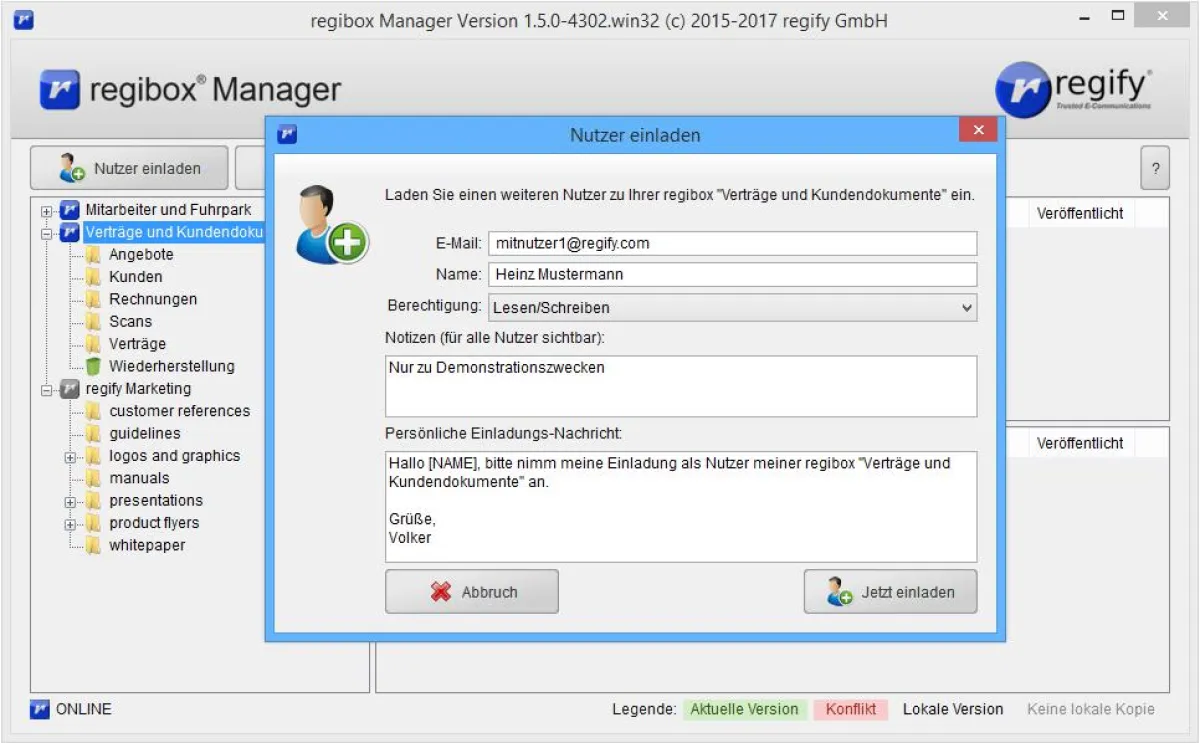Cancel the invitation via the Abbruch button
This screenshot has width=1200, height=743.
click(x=471, y=591)
